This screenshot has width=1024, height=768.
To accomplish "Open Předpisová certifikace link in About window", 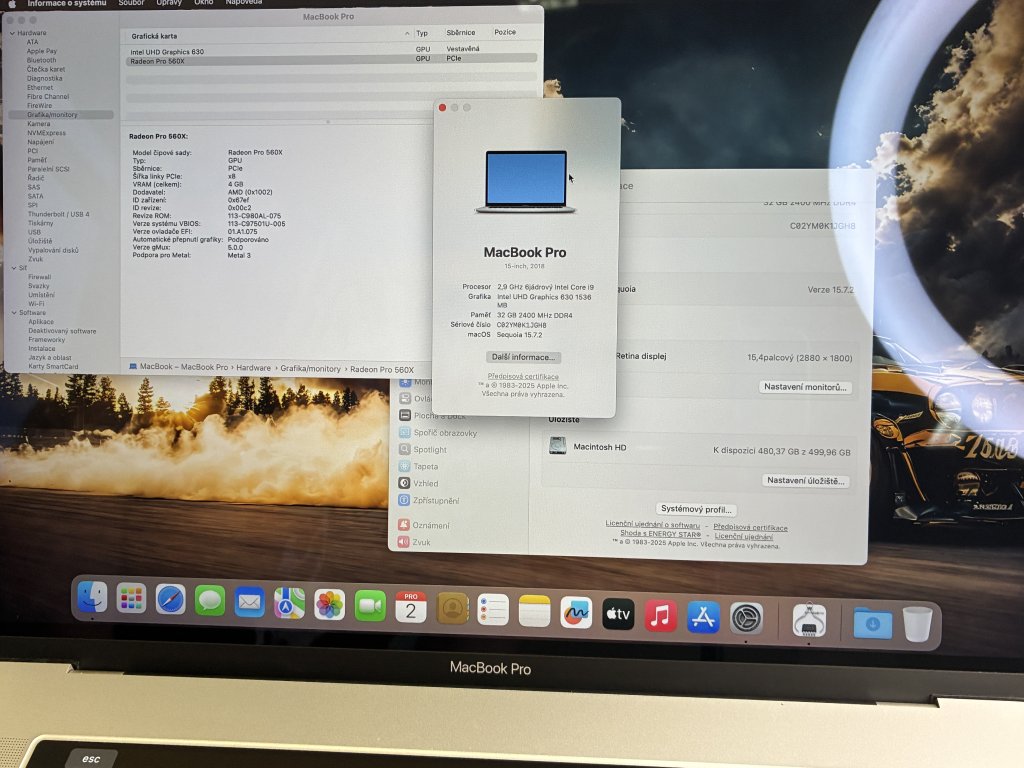I will tap(523, 376).
